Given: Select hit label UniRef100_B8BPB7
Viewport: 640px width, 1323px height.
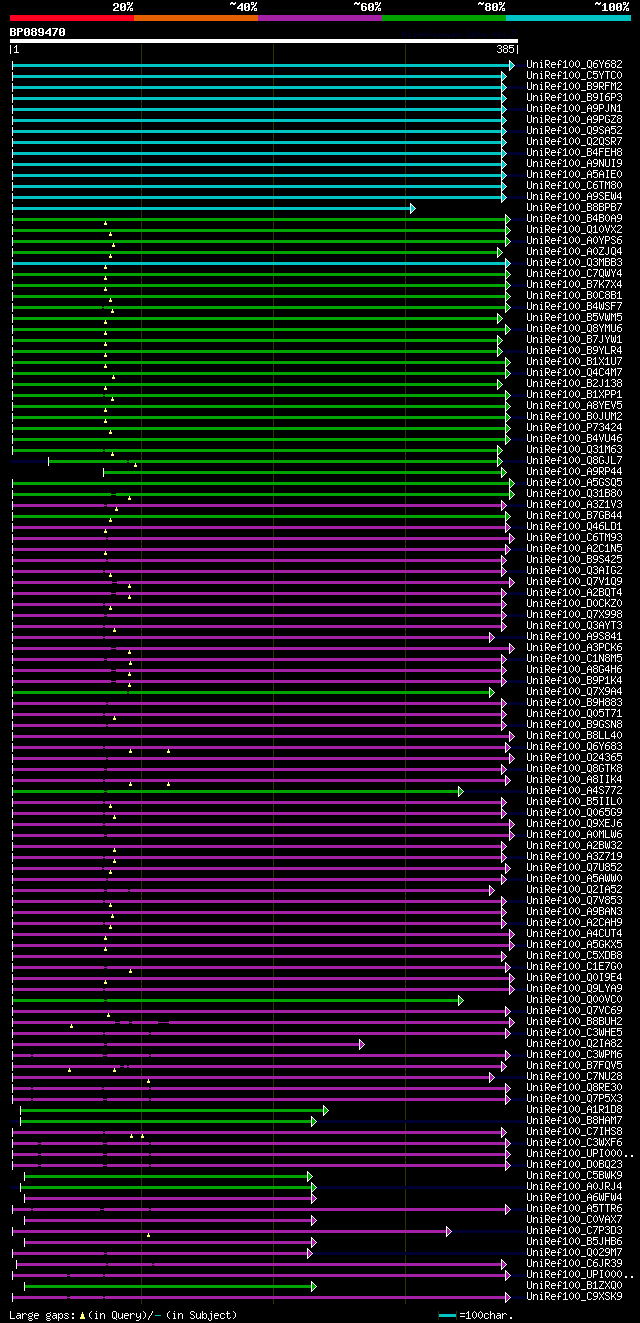Looking at the screenshot, I should (575, 208).
